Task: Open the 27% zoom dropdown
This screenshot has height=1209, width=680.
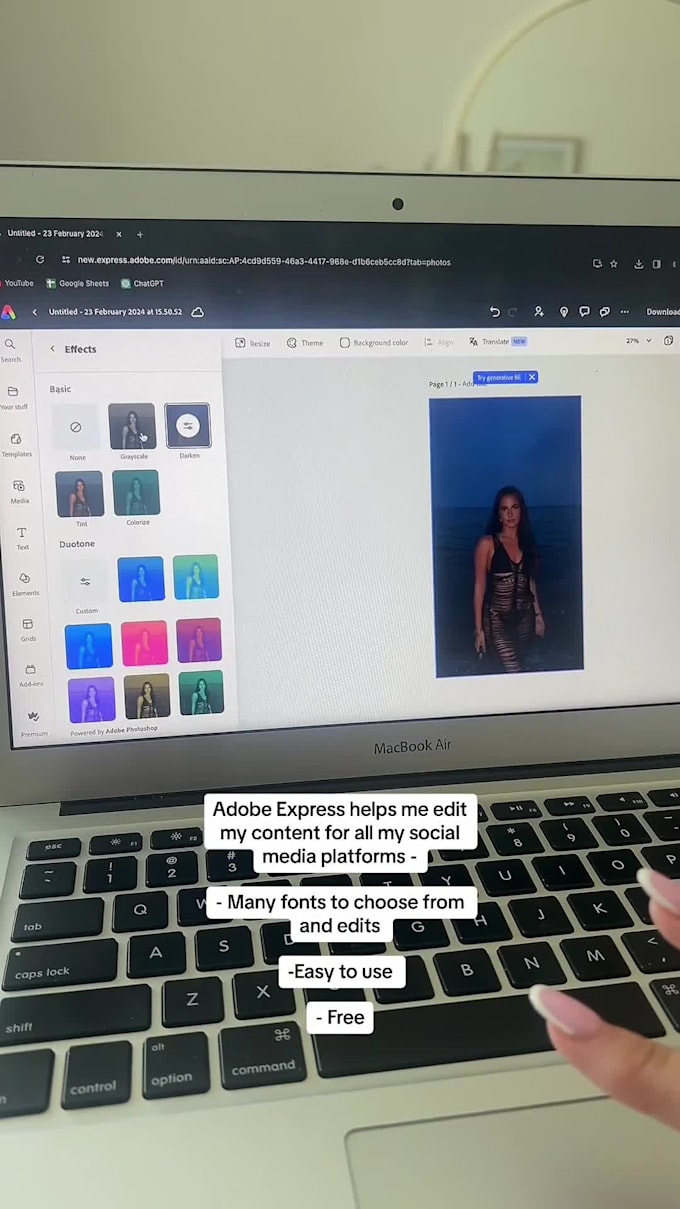Action: (638, 341)
